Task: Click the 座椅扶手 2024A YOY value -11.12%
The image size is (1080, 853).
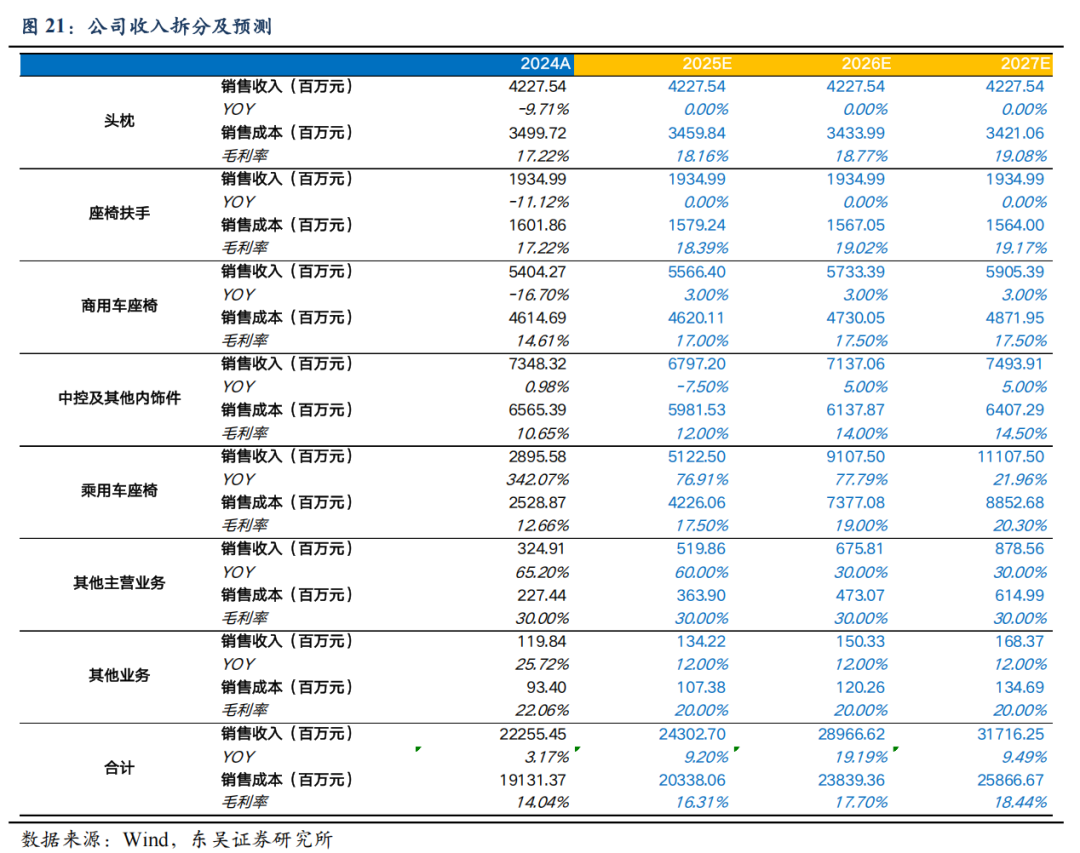Action: [x=539, y=202]
